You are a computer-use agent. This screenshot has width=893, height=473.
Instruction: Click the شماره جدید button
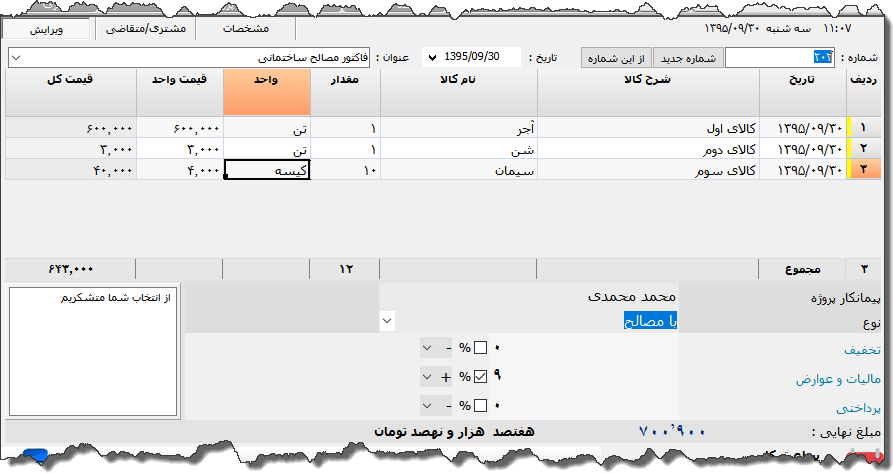point(688,58)
